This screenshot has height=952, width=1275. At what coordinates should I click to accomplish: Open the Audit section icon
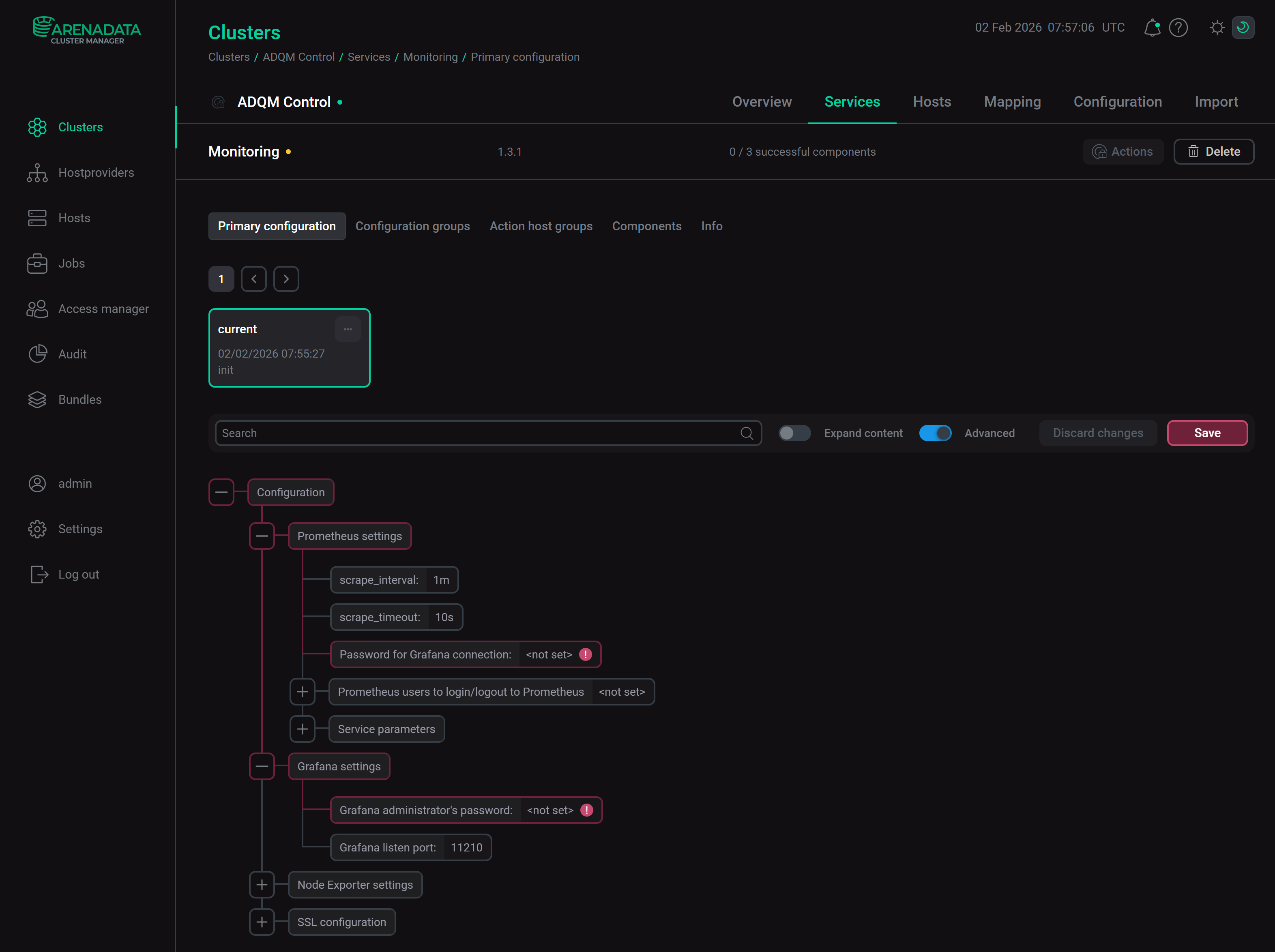pos(37,354)
